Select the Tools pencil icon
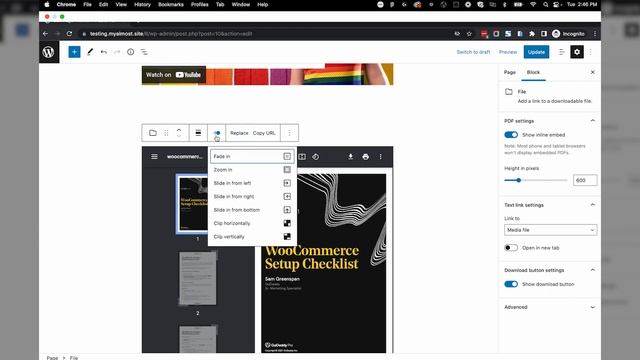 point(90,52)
